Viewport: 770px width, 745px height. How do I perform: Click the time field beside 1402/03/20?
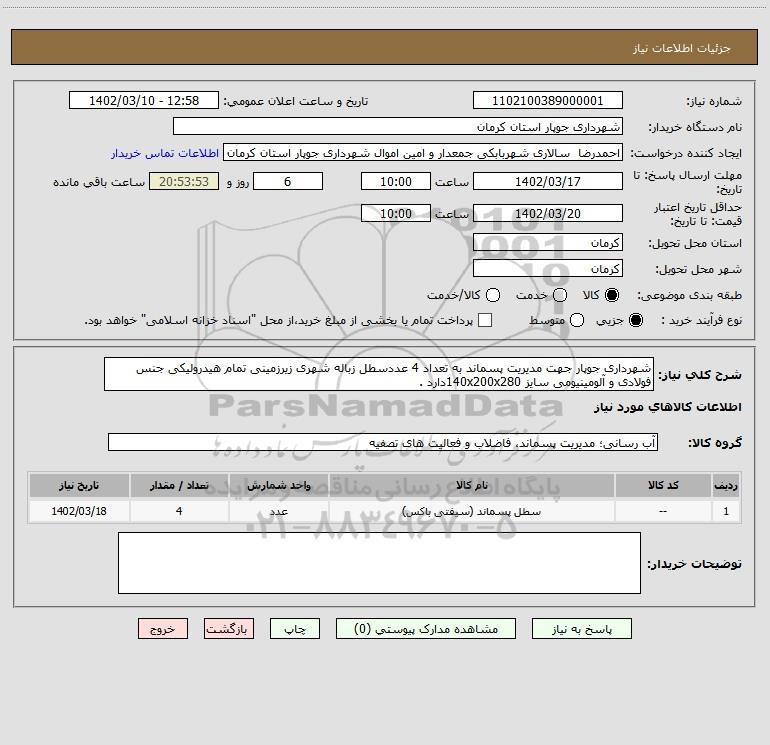tap(396, 213)
